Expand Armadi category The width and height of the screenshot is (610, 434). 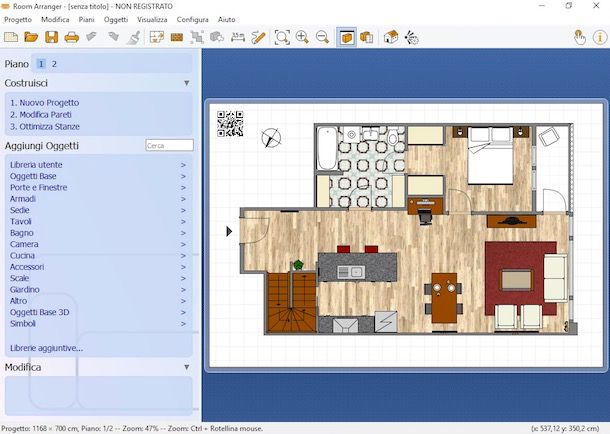click(98, 199)
